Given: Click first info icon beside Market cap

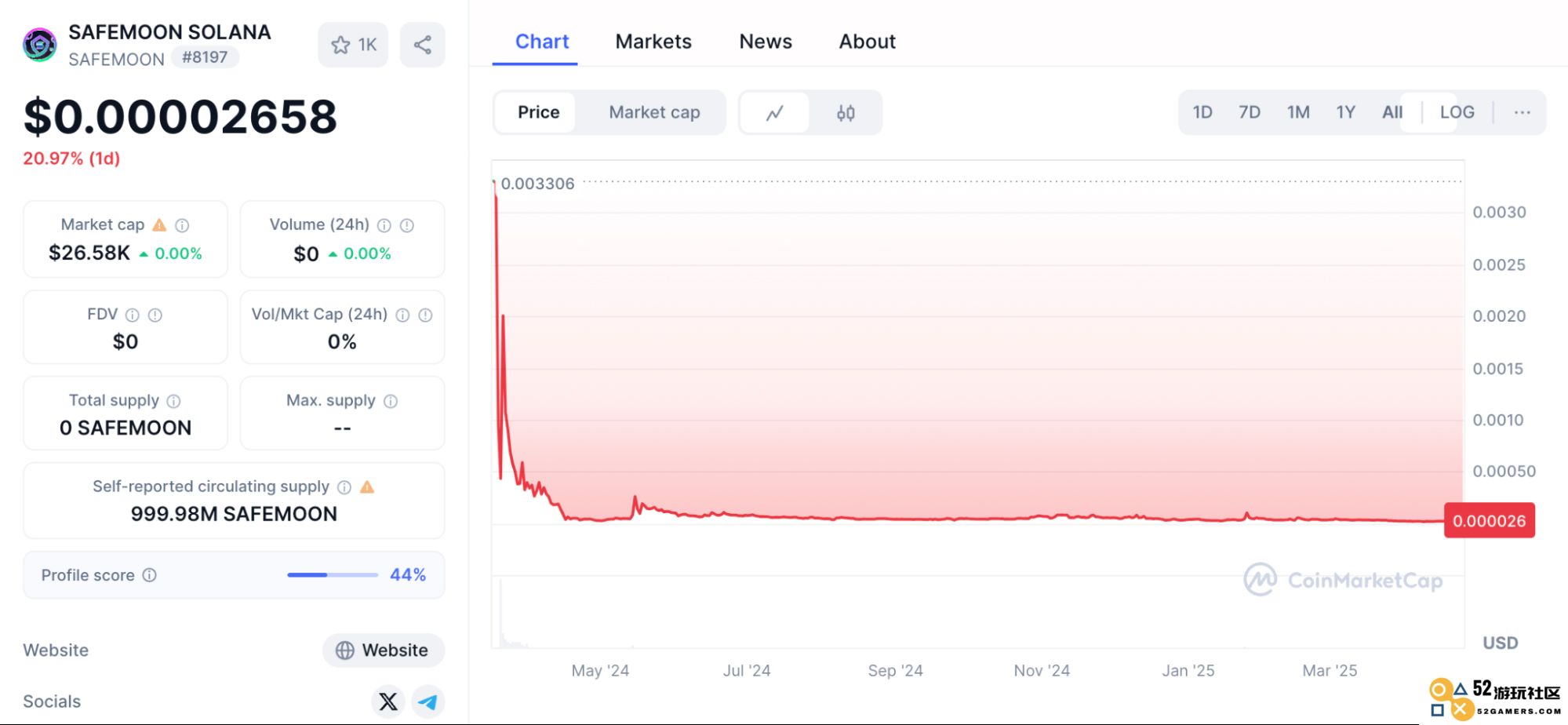Looking at the screenshot, I should click(x=182, y=225).
